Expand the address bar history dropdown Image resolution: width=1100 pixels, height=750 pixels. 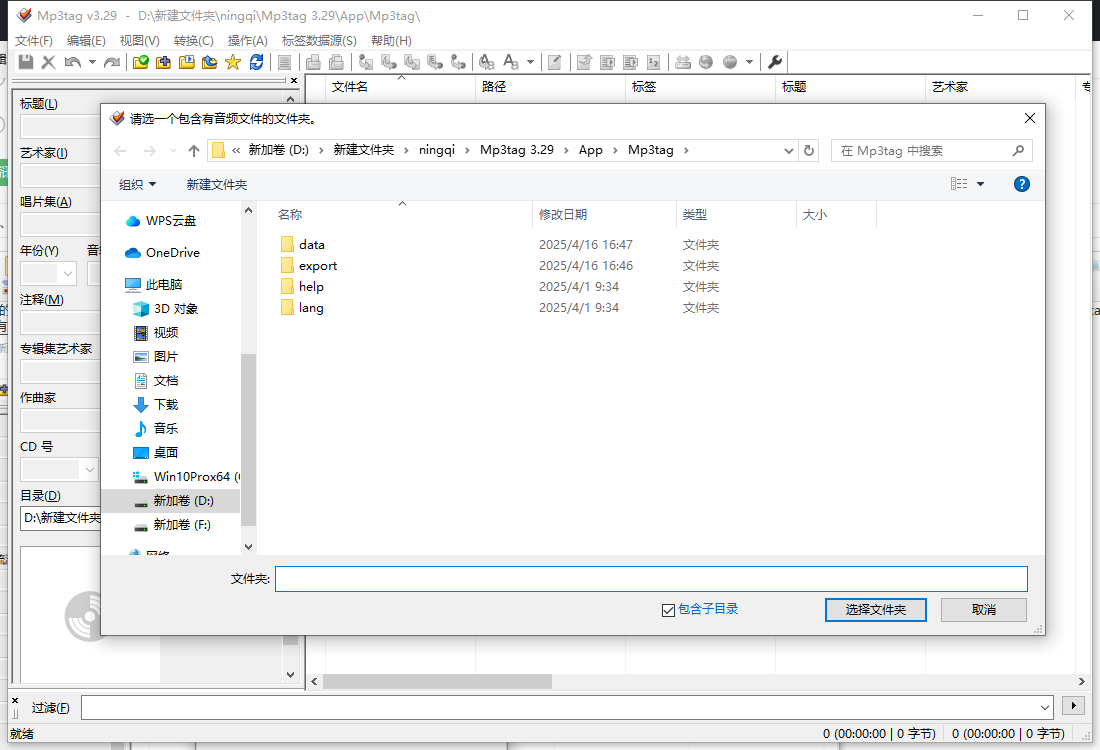789,151
